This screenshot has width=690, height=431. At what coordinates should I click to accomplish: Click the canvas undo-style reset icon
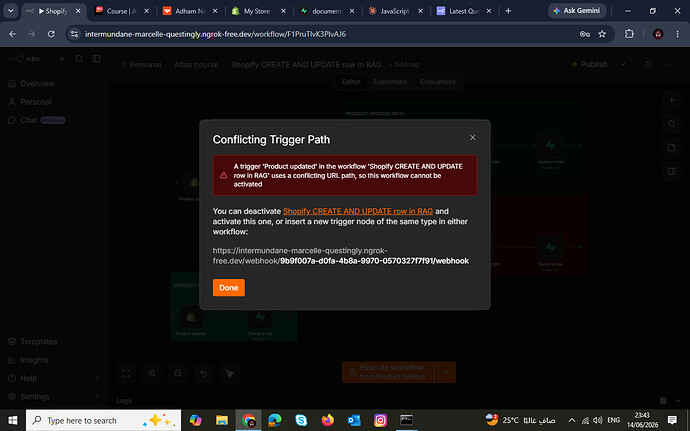[204, 373]
